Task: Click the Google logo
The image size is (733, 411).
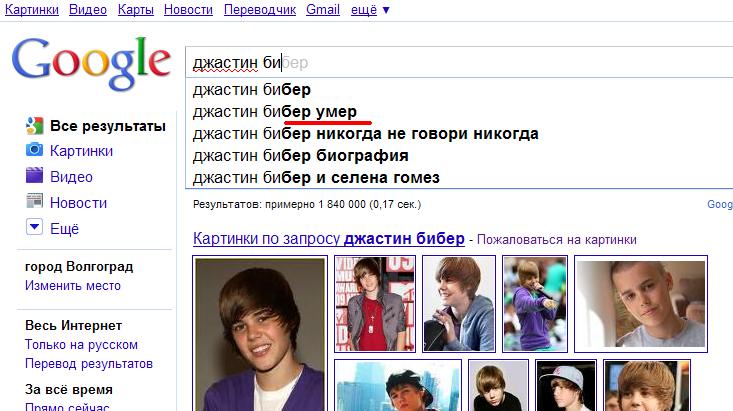Action: (x=91, y=63)
